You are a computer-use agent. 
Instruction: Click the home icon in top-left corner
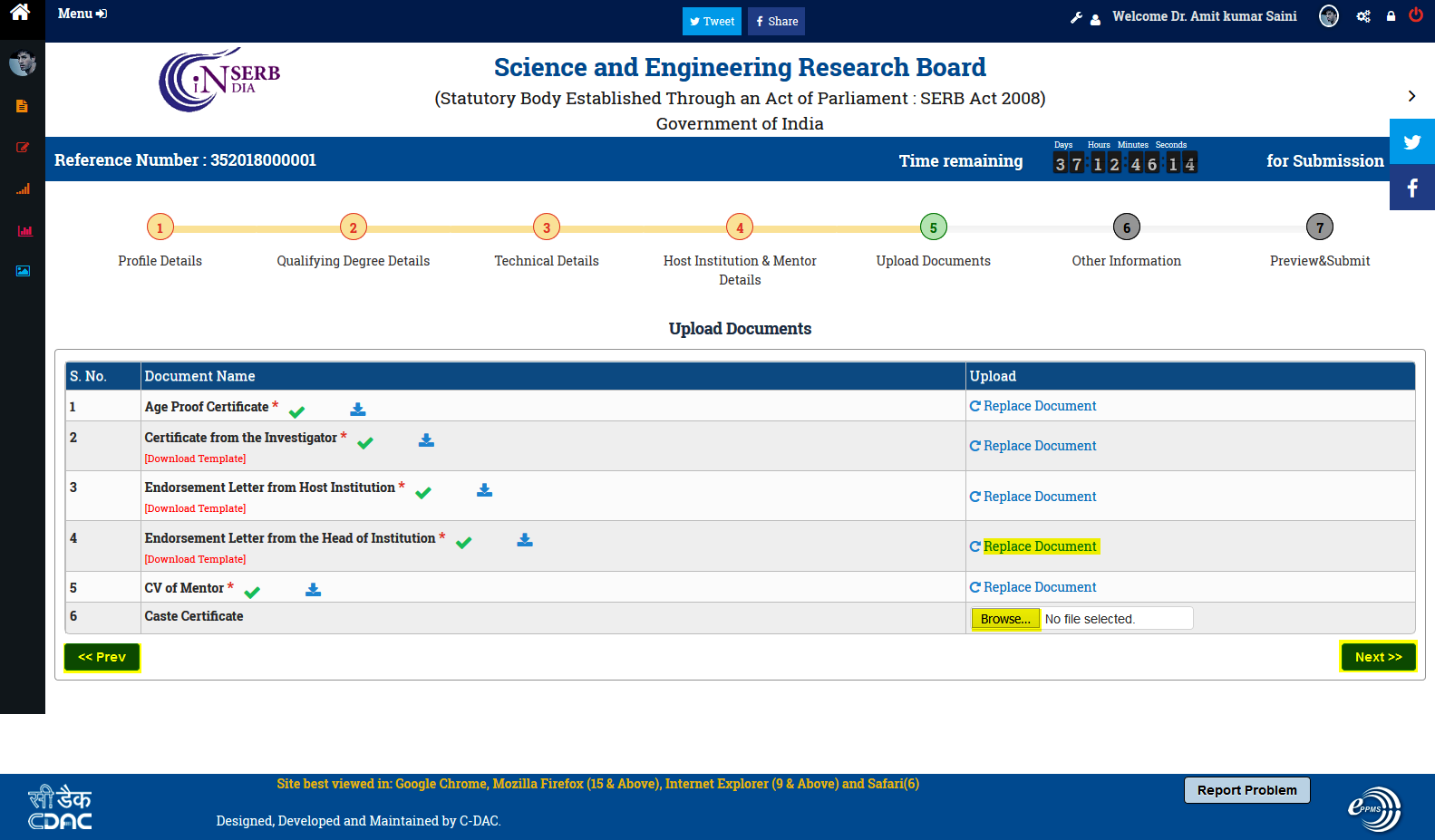pyautogui.click(x=20, y=13)
